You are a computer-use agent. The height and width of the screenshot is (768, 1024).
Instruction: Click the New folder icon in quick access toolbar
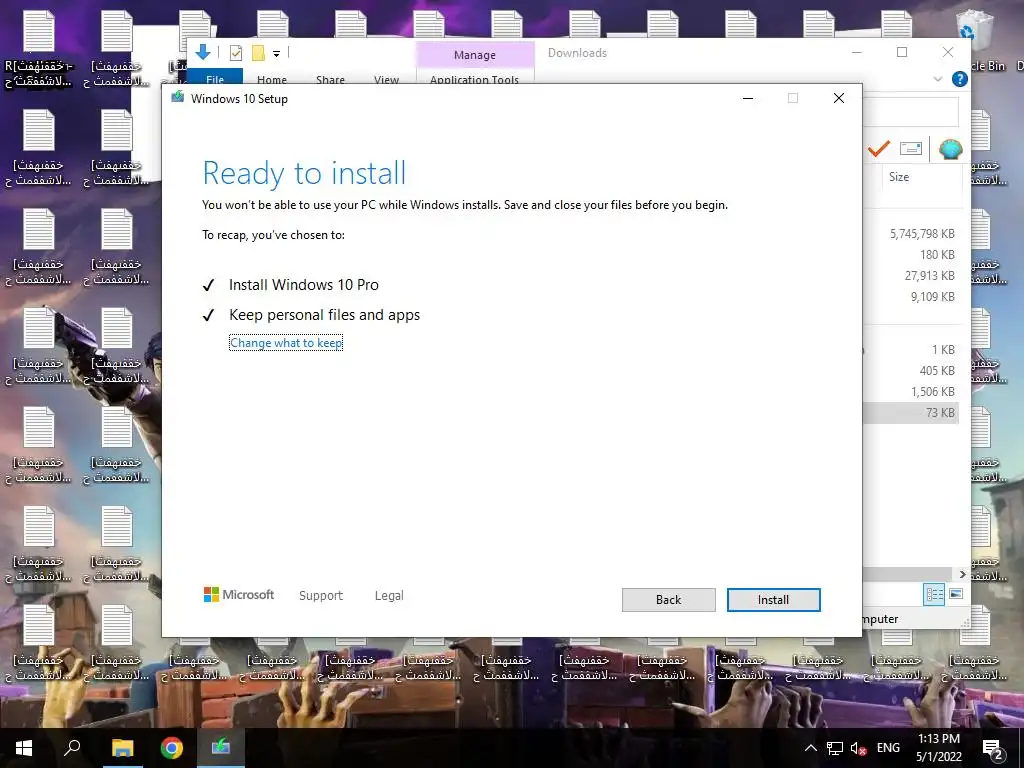coord(259,53)
